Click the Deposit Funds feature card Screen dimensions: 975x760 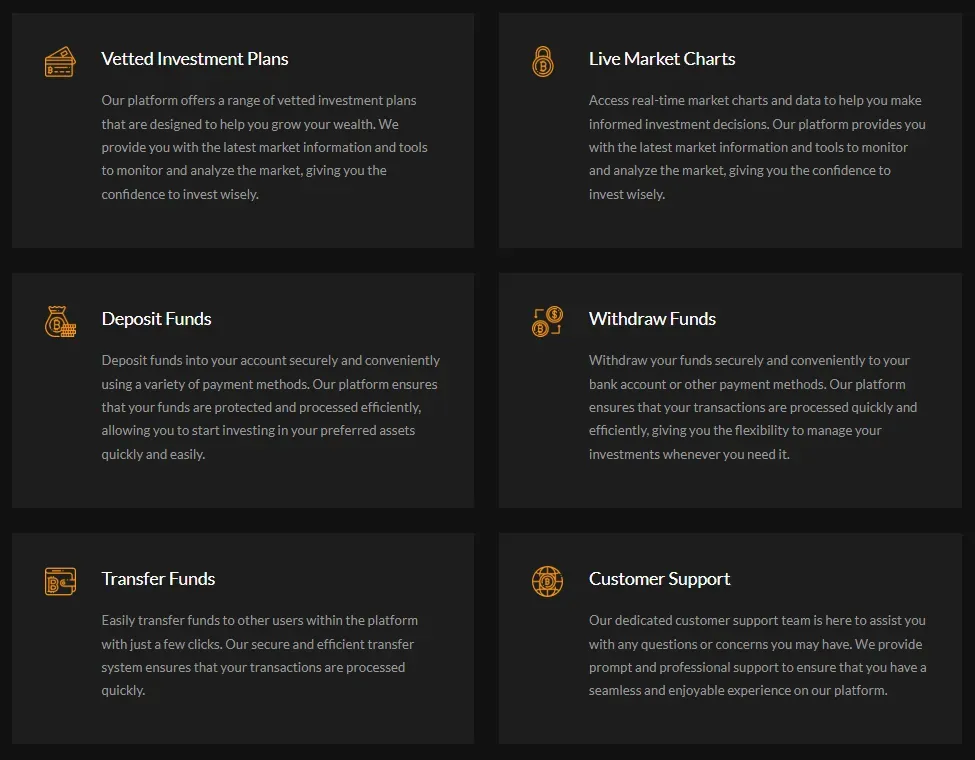click(x=242, y=390)
